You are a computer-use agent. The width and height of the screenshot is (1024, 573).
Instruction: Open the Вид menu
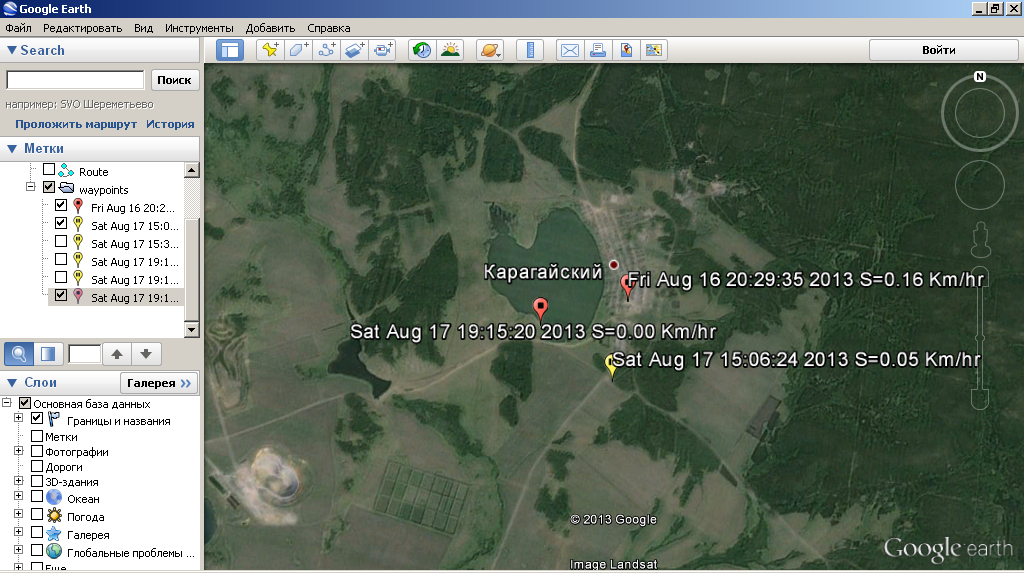tap(143, 28)
